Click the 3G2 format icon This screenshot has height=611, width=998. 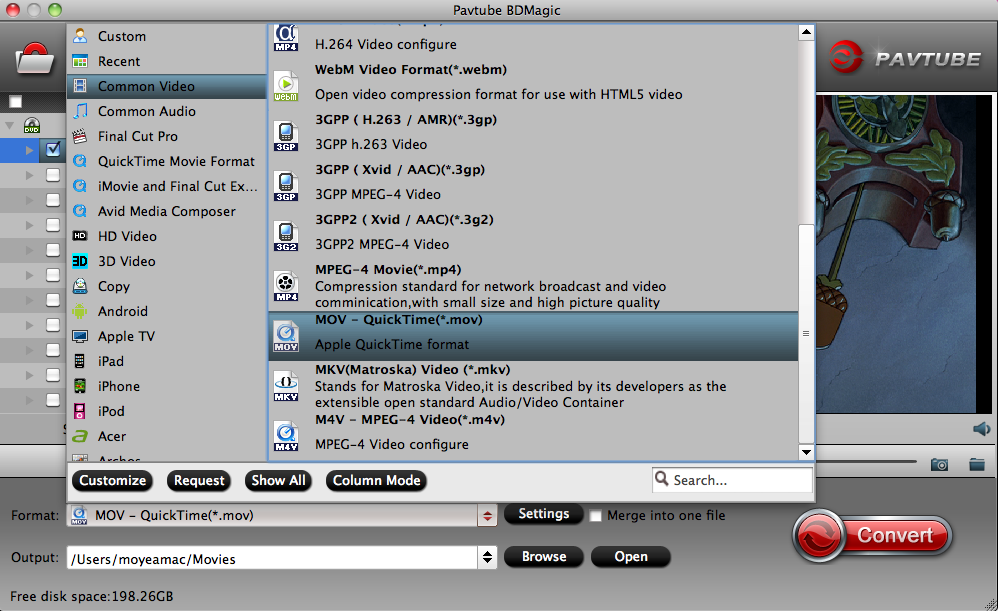click(286, 235)
